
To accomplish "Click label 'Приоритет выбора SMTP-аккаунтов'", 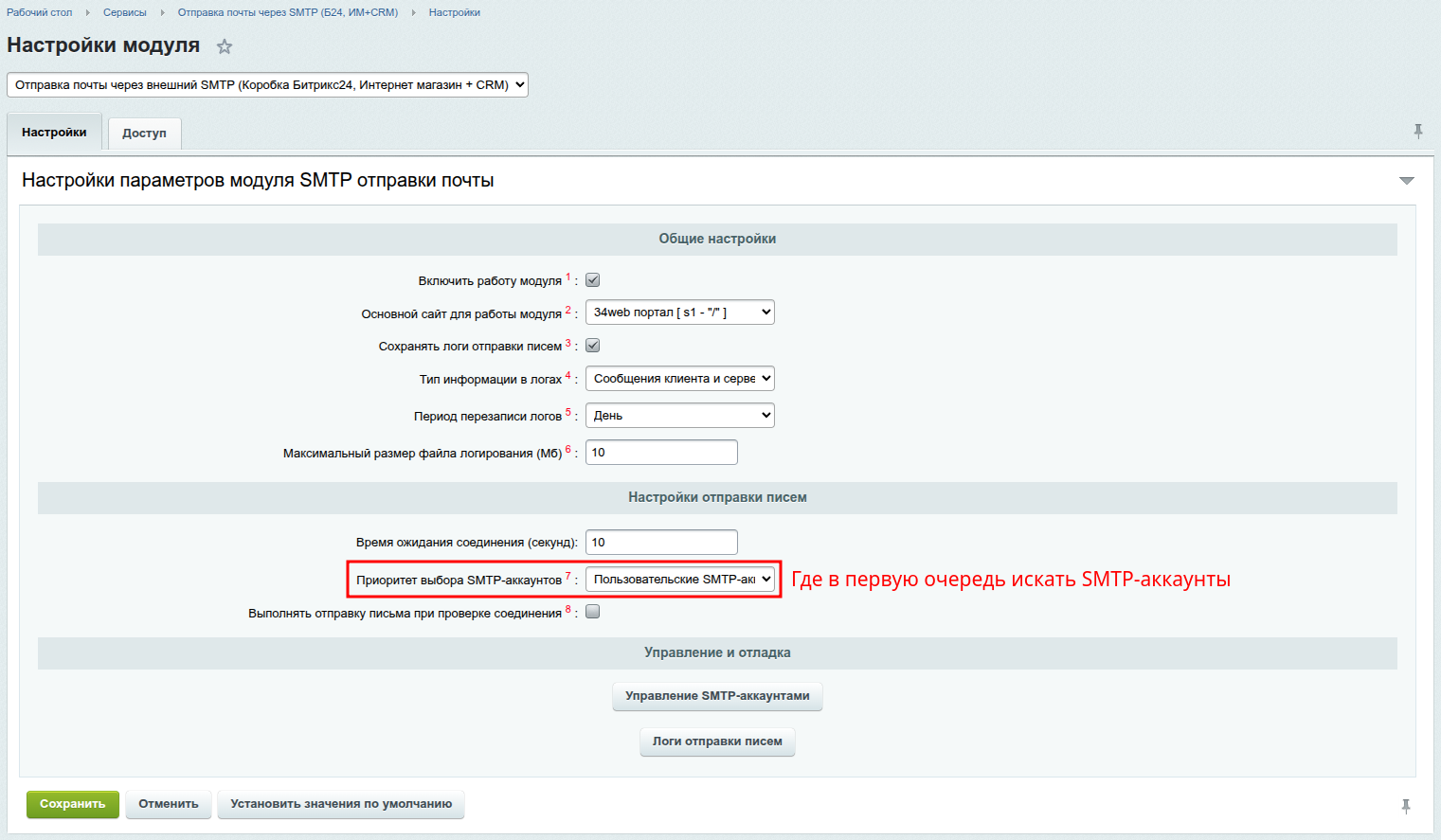I will (x=459, y=581).
